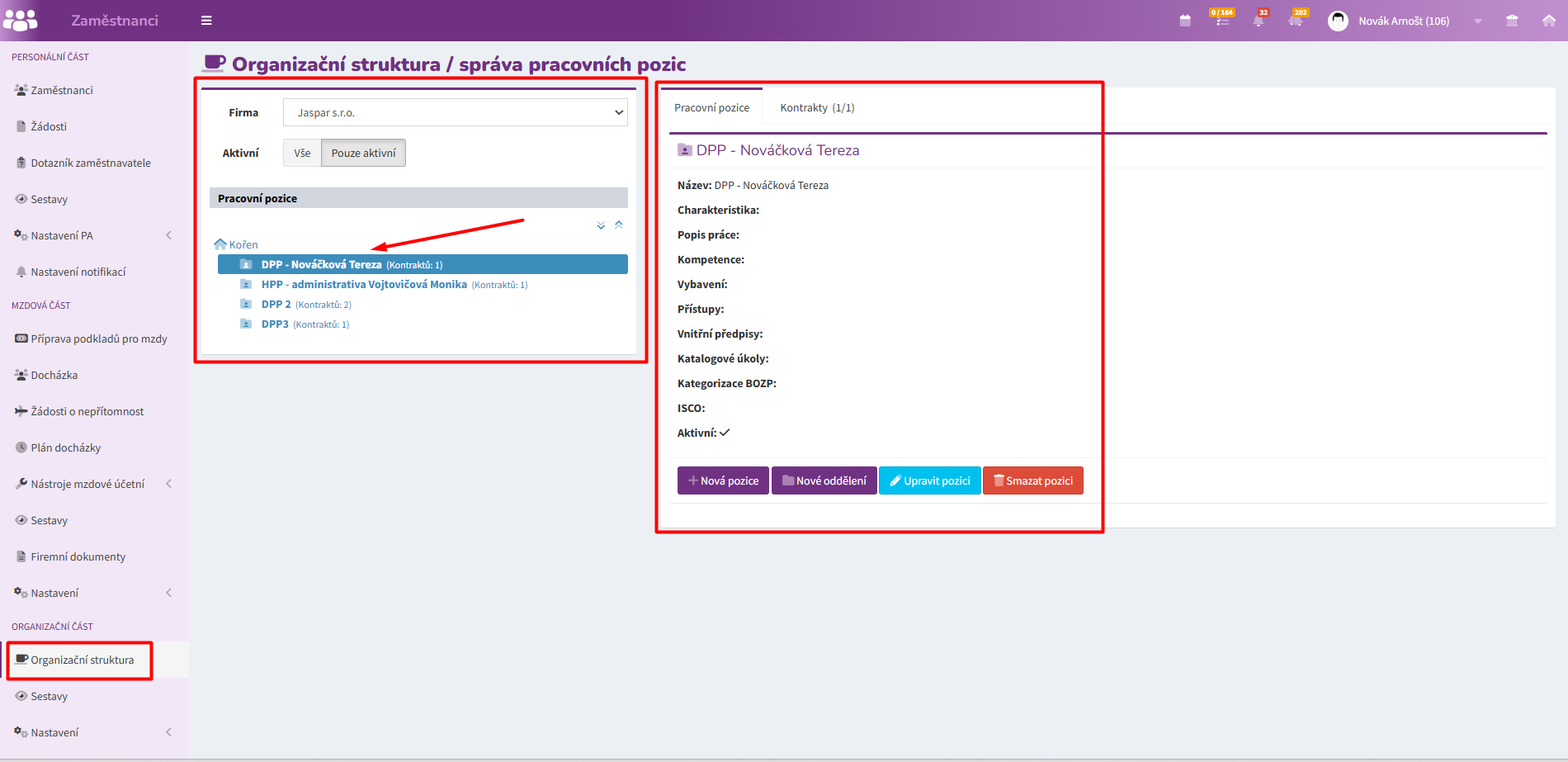Click the home icon in top-right corner
Viewport: 1568px width, 762px height.
click(x=1549, y=21)
